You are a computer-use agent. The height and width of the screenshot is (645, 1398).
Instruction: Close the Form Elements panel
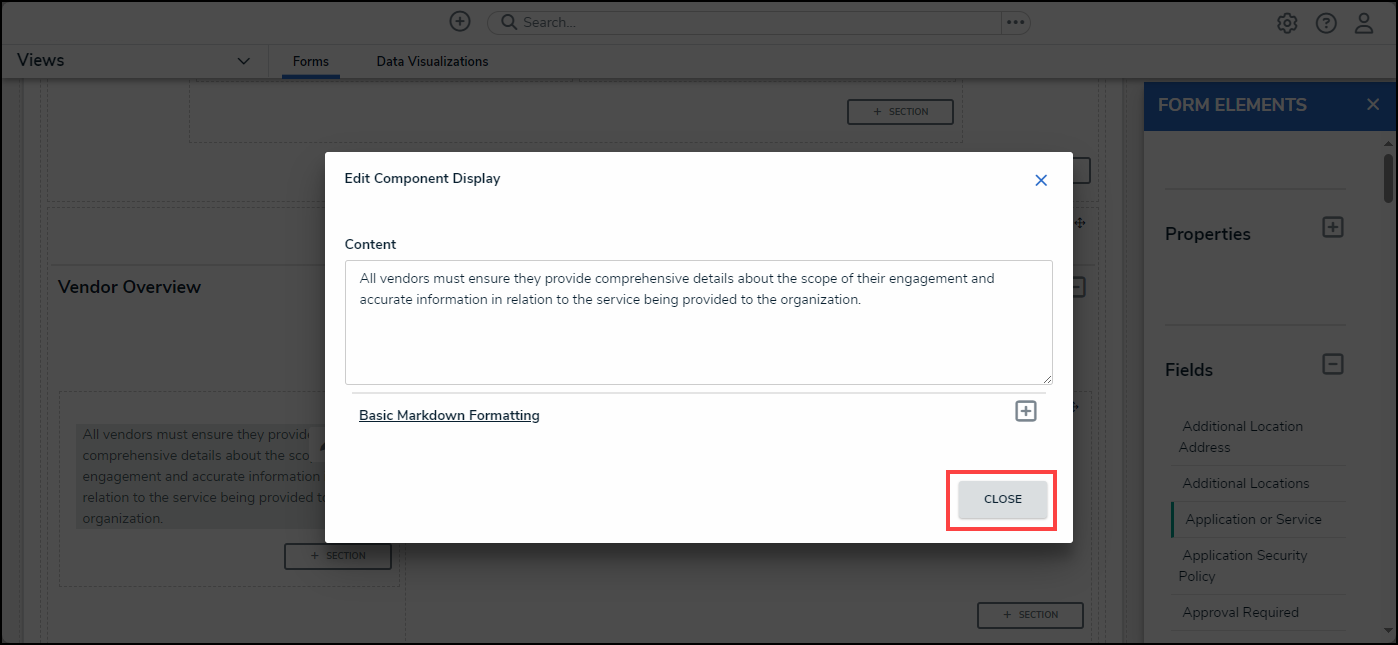(x=1373, y=105)
